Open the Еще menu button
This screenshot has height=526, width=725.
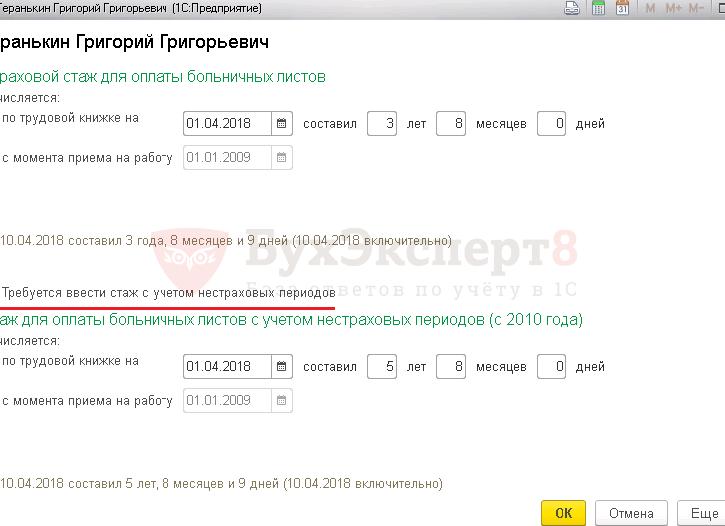pos(701,513)
